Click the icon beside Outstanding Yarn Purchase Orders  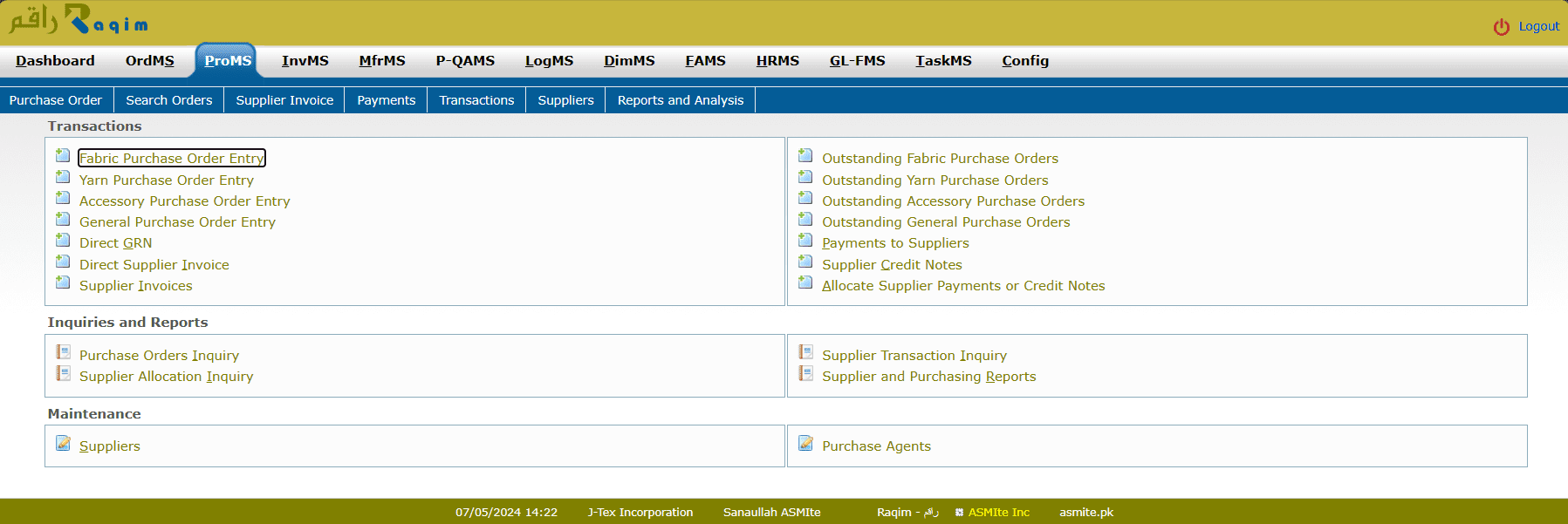coord(805,178)
